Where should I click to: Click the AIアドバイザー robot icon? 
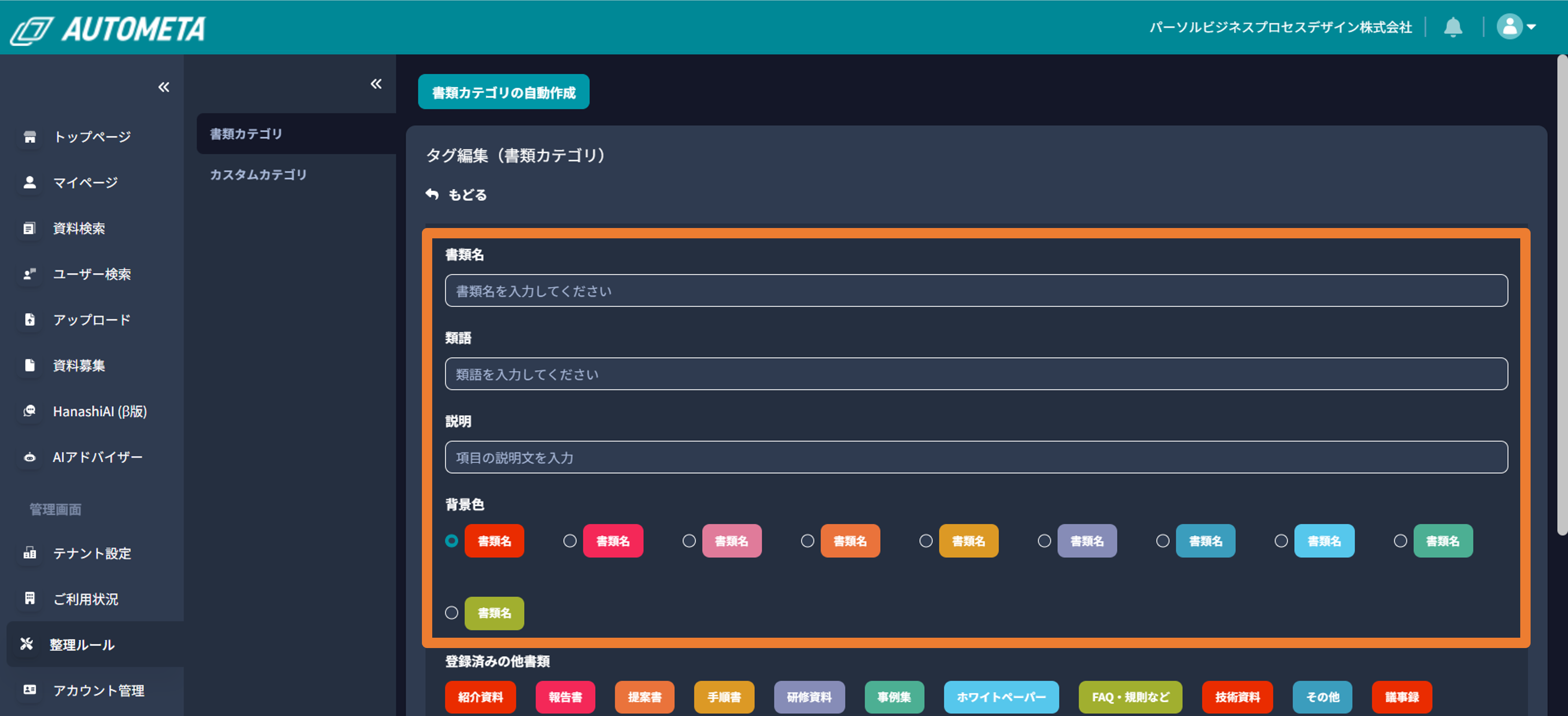click(x=29, y=456)
